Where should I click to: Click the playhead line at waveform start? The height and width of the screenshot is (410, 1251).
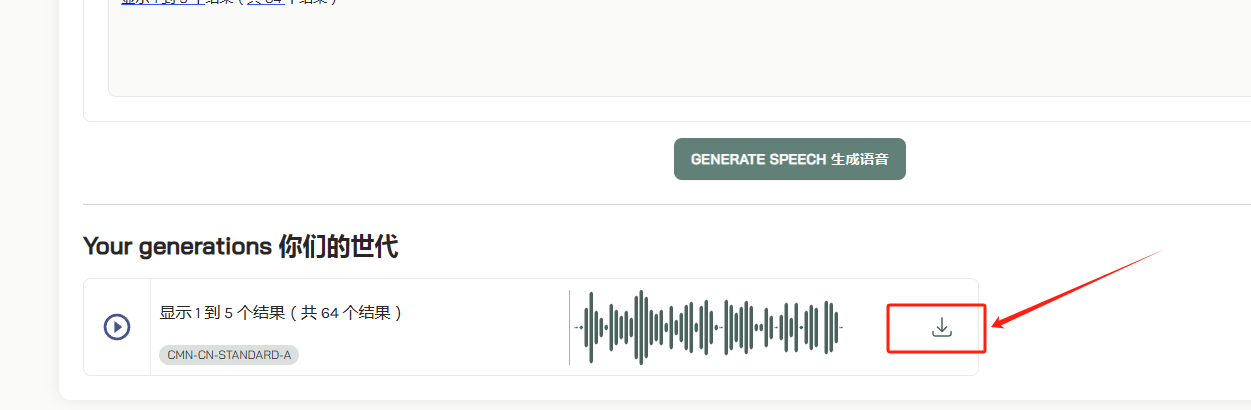[x=570, y=327]
